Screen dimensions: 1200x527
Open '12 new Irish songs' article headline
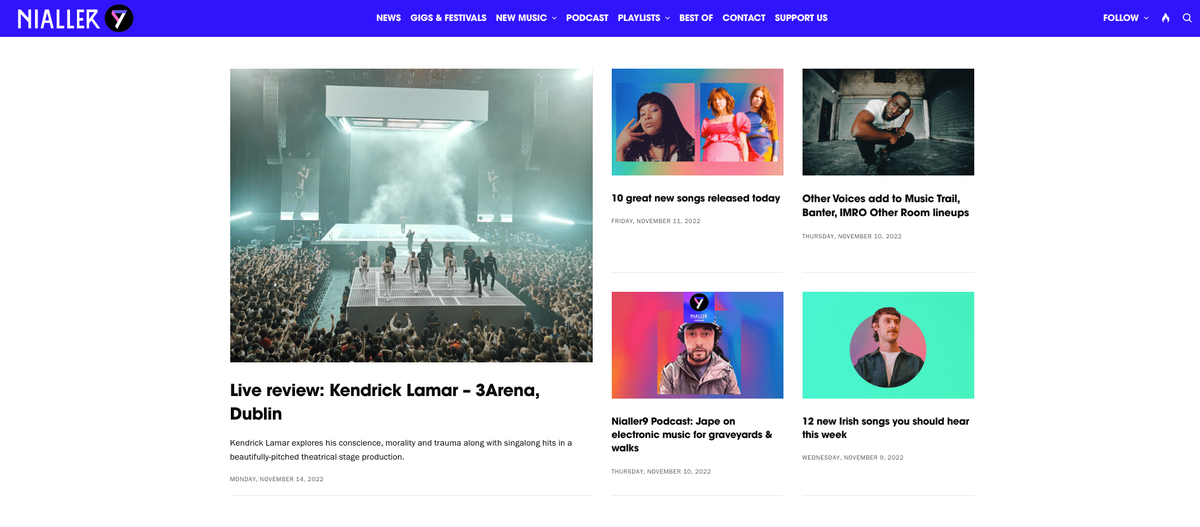click(x=886, y=428)
